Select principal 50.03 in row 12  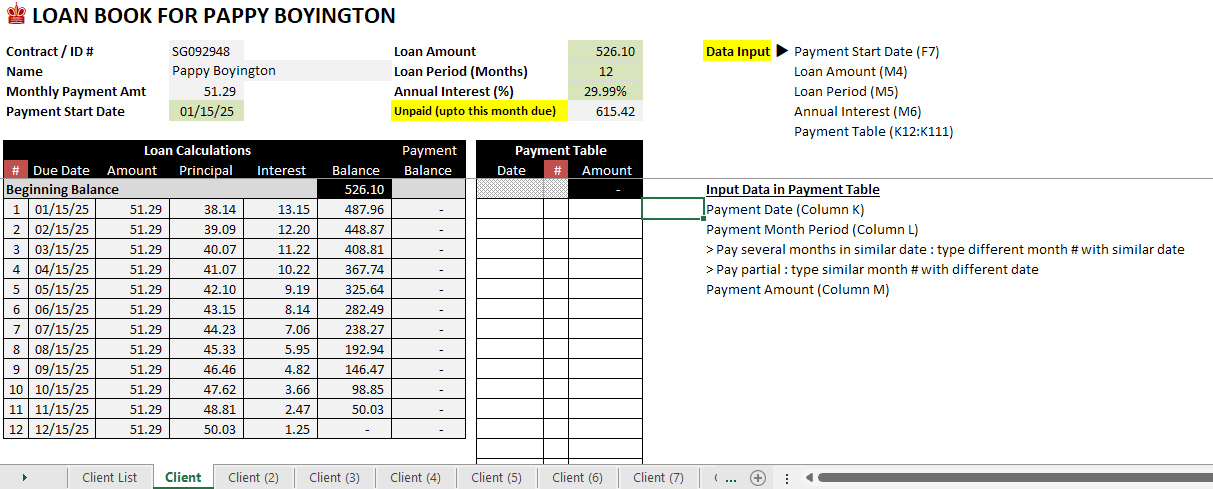(206, 429)
